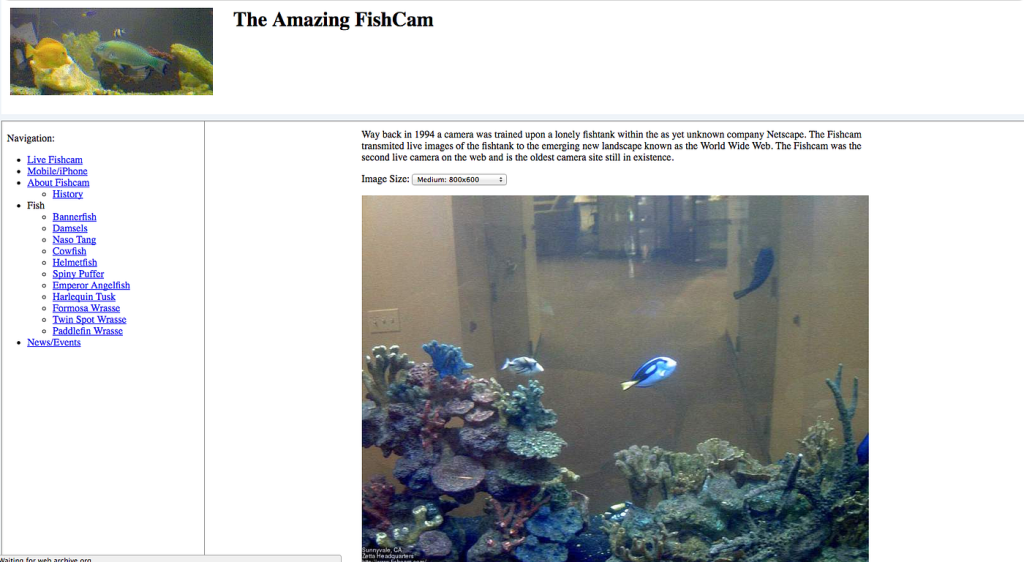Open the Live Fishcam link
The width and height of the screenshot is (1024, 562).
(55, 160)
